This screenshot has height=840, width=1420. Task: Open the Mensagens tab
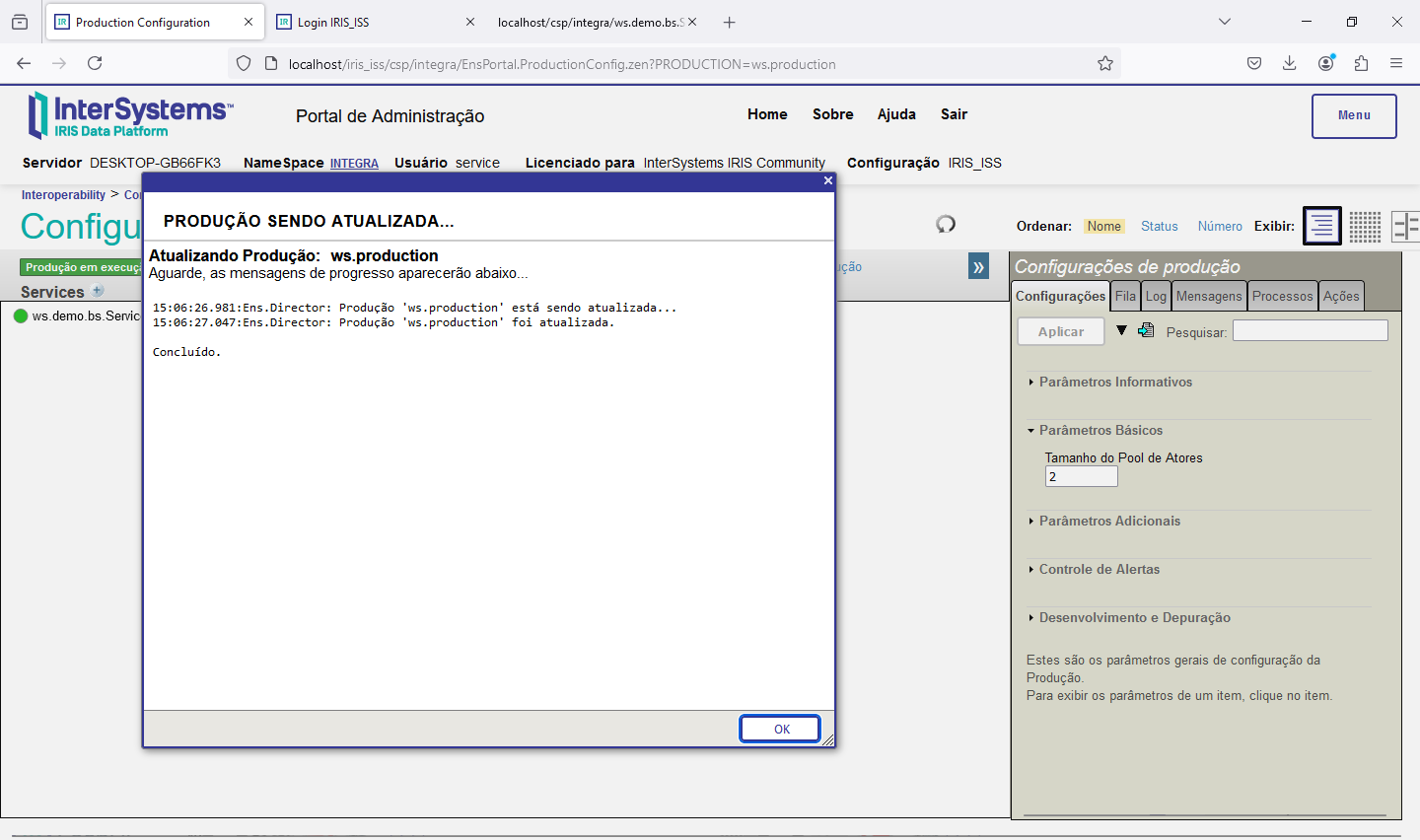point(1208,296)
